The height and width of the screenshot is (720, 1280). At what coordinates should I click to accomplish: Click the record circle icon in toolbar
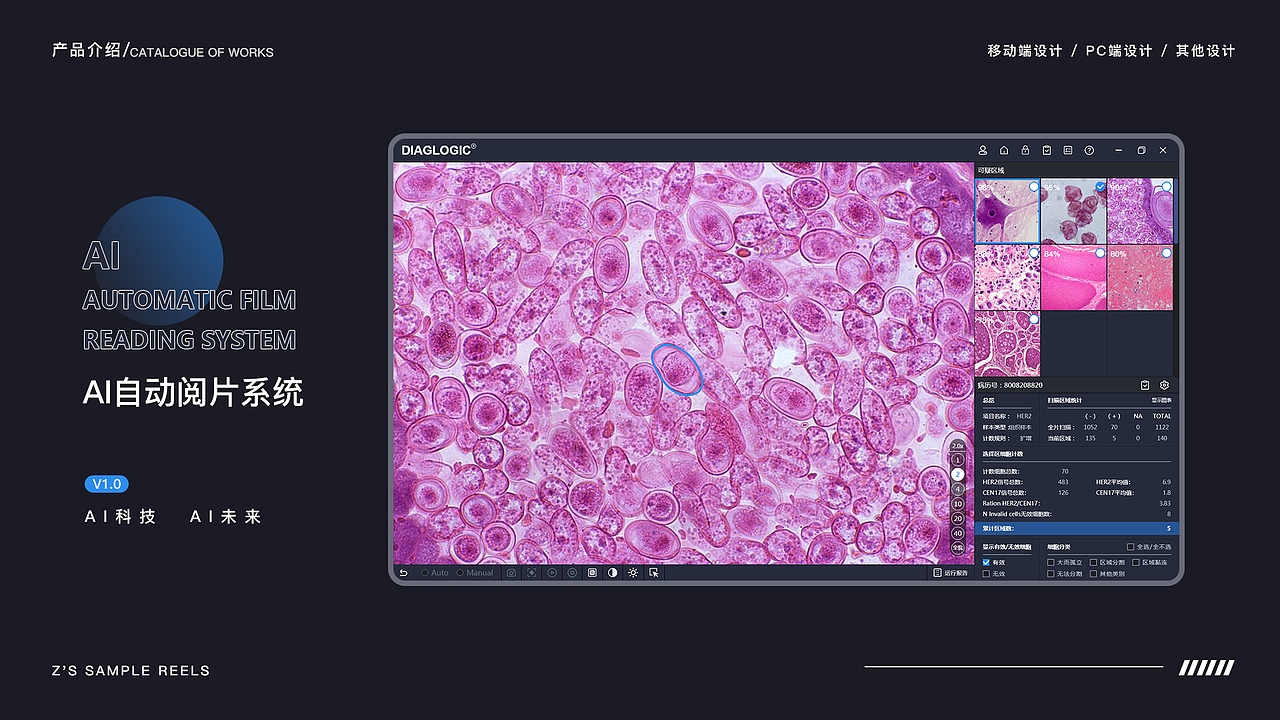click(572, 573)
